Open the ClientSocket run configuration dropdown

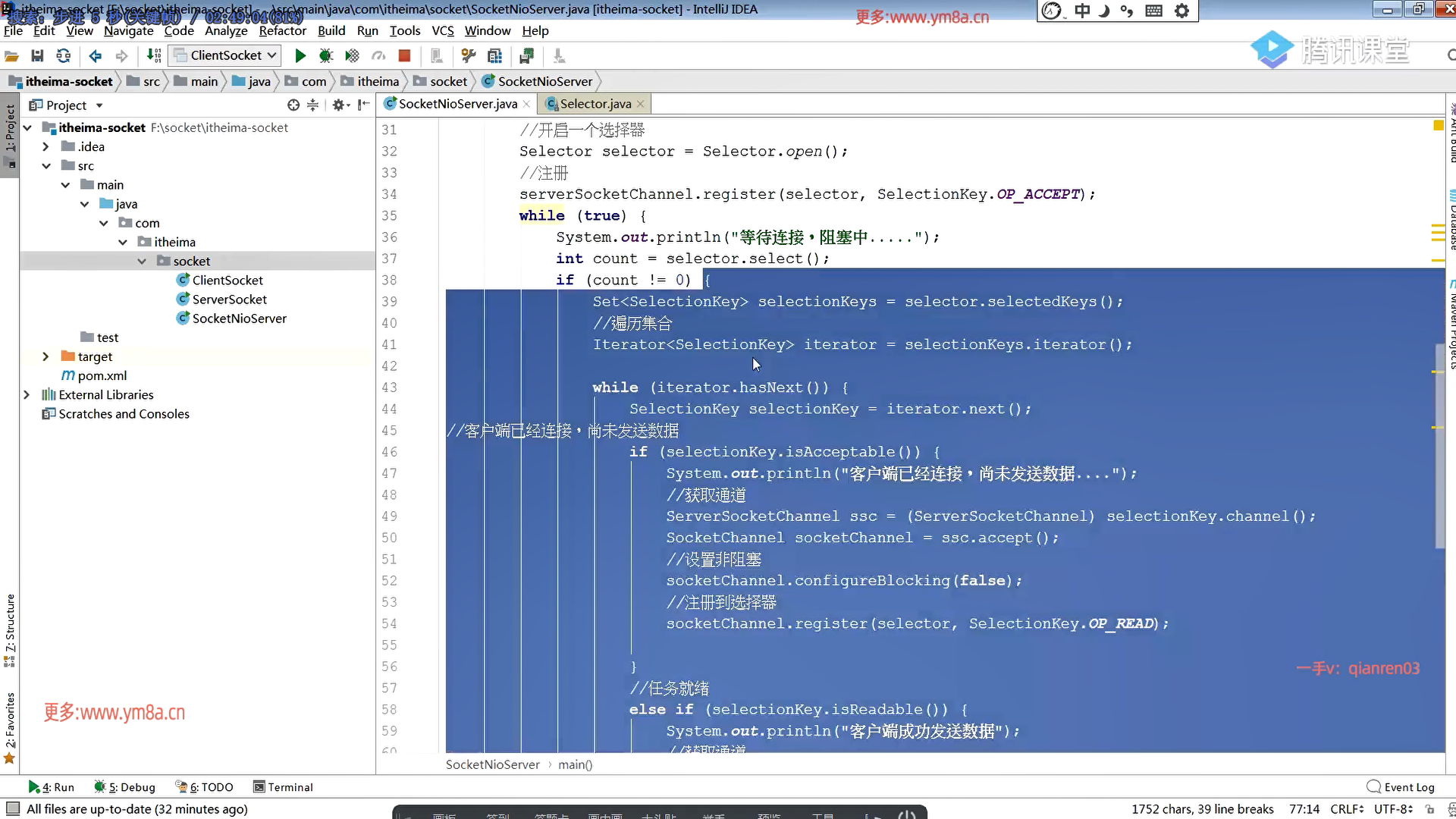point(225,55)
